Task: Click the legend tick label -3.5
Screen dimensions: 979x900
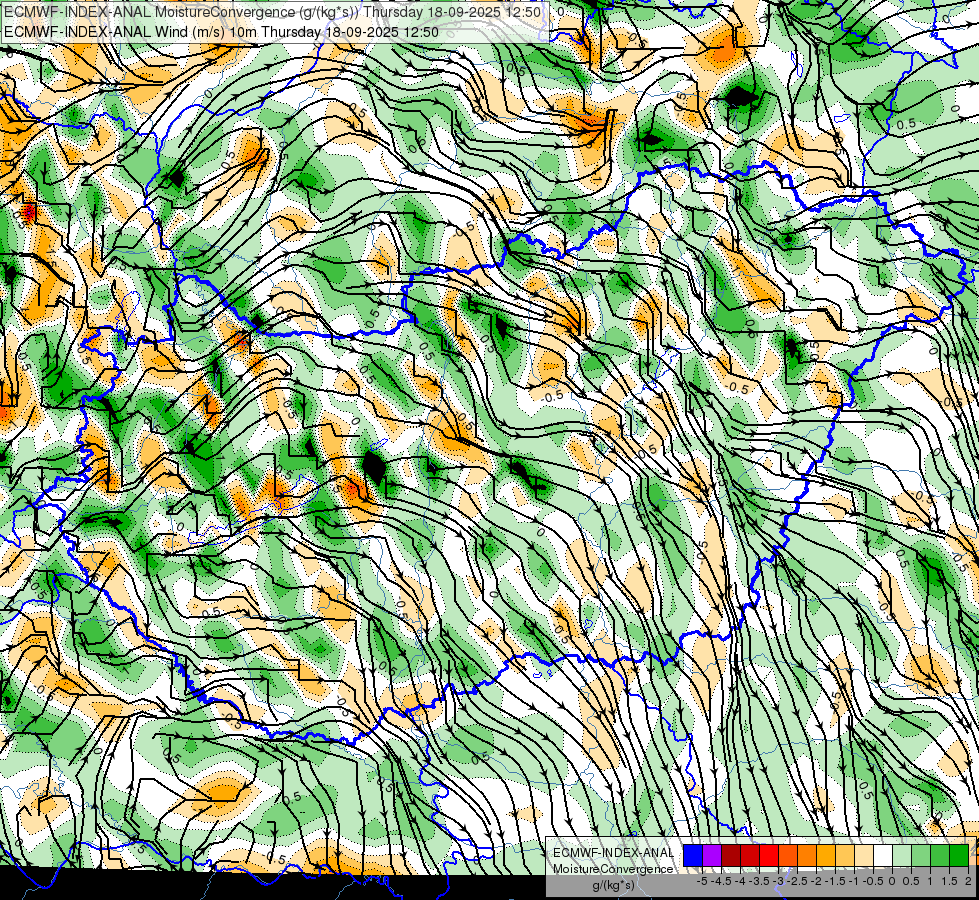Action: click(x=760, y=881)
